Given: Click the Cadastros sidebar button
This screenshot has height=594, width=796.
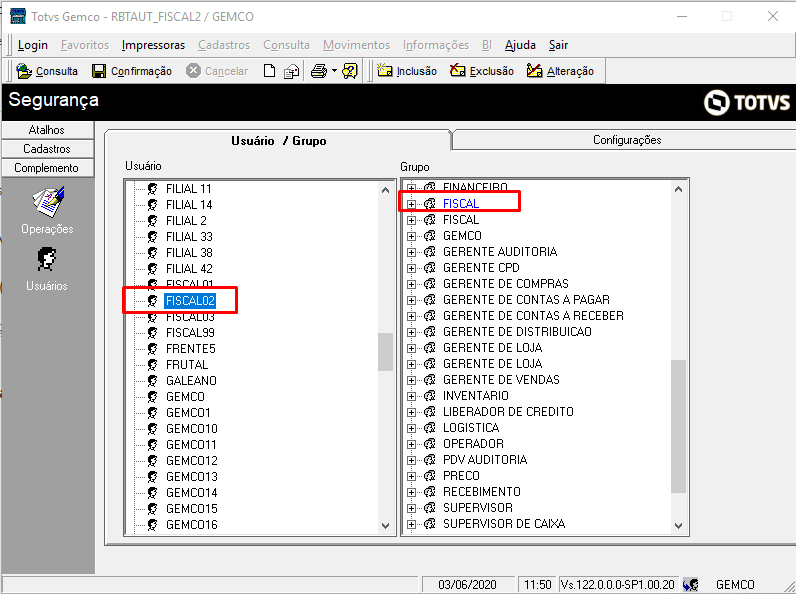Looking at the screenshot, I should (x=47, y=149).
